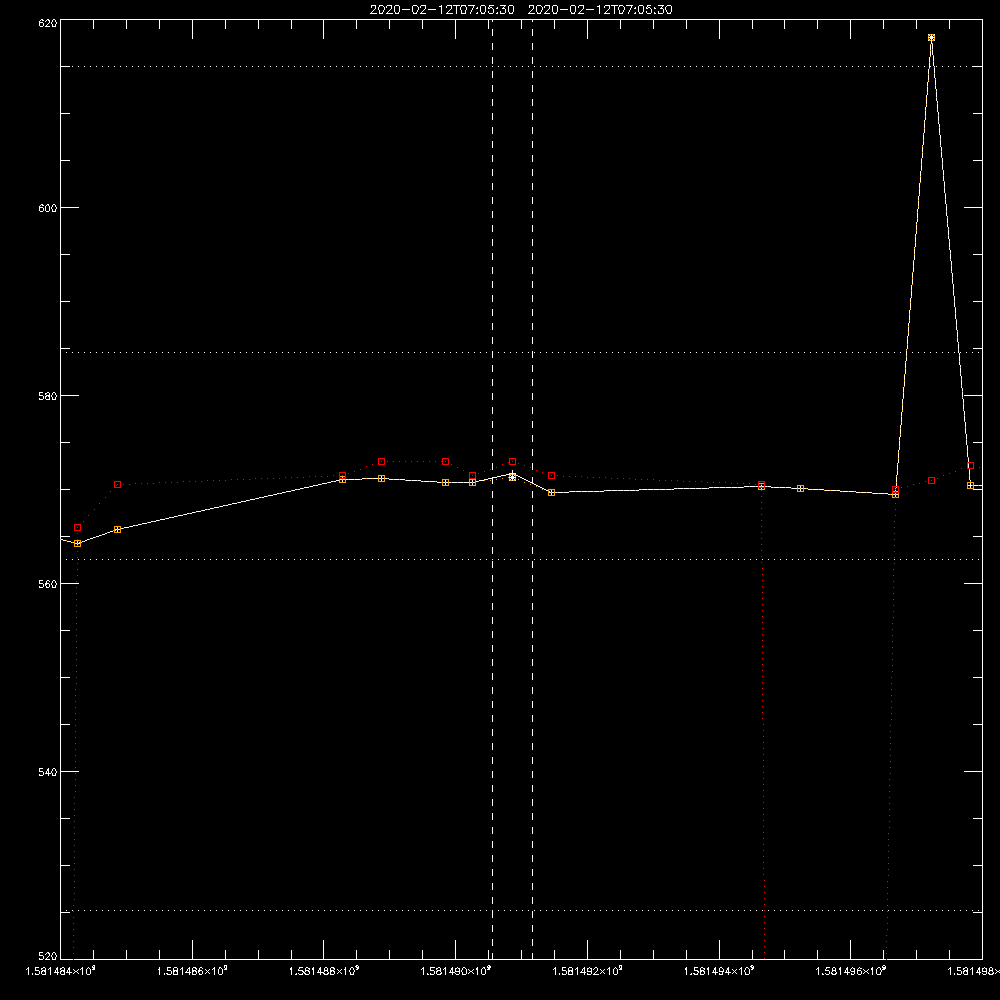Click the 1.581488×10⁹ x-axis label
The width and height of the screenshot is (1000, 1000).
coord(324,971)
